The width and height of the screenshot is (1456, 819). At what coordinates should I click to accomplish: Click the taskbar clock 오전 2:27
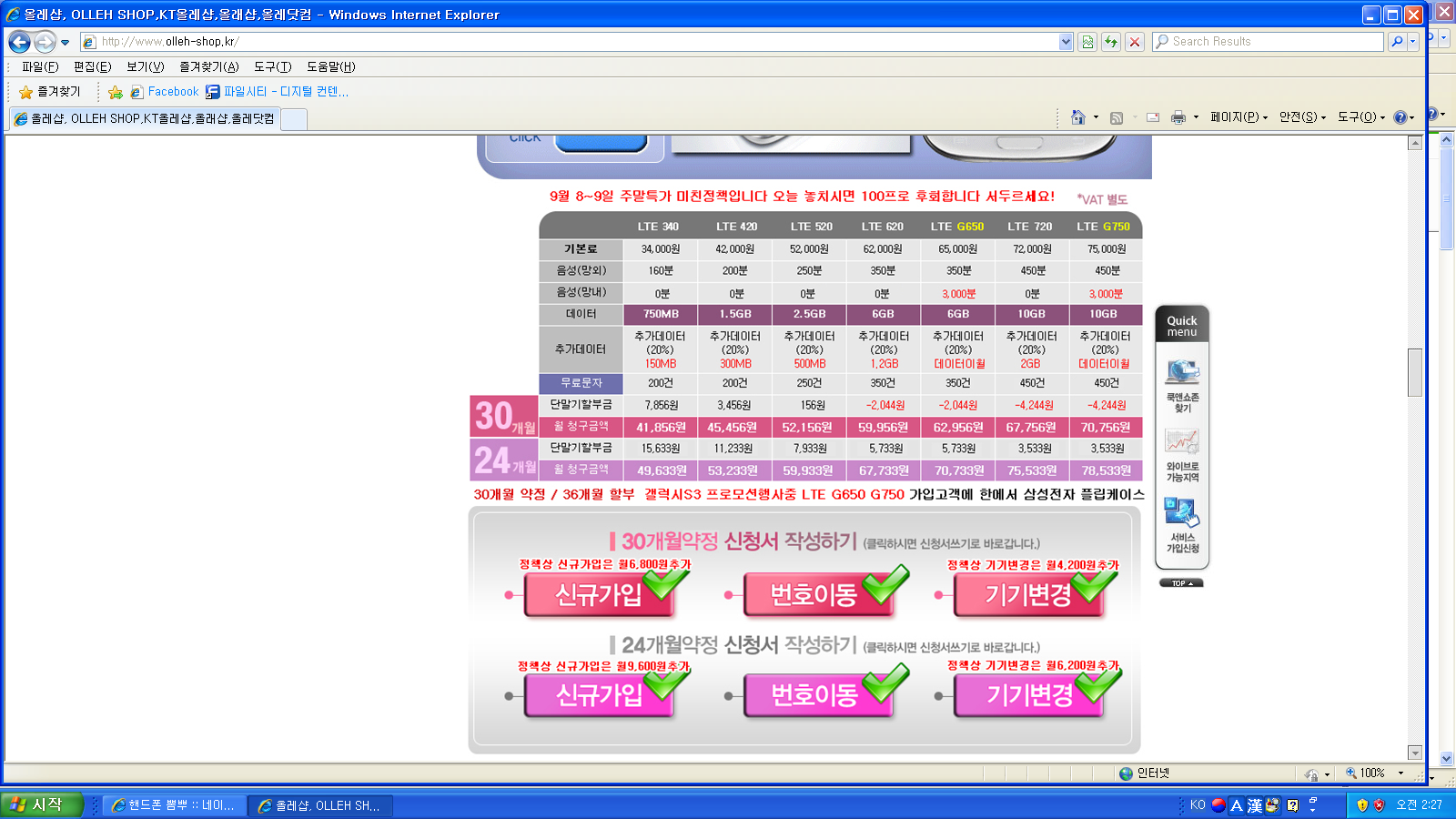(1419, 805)
